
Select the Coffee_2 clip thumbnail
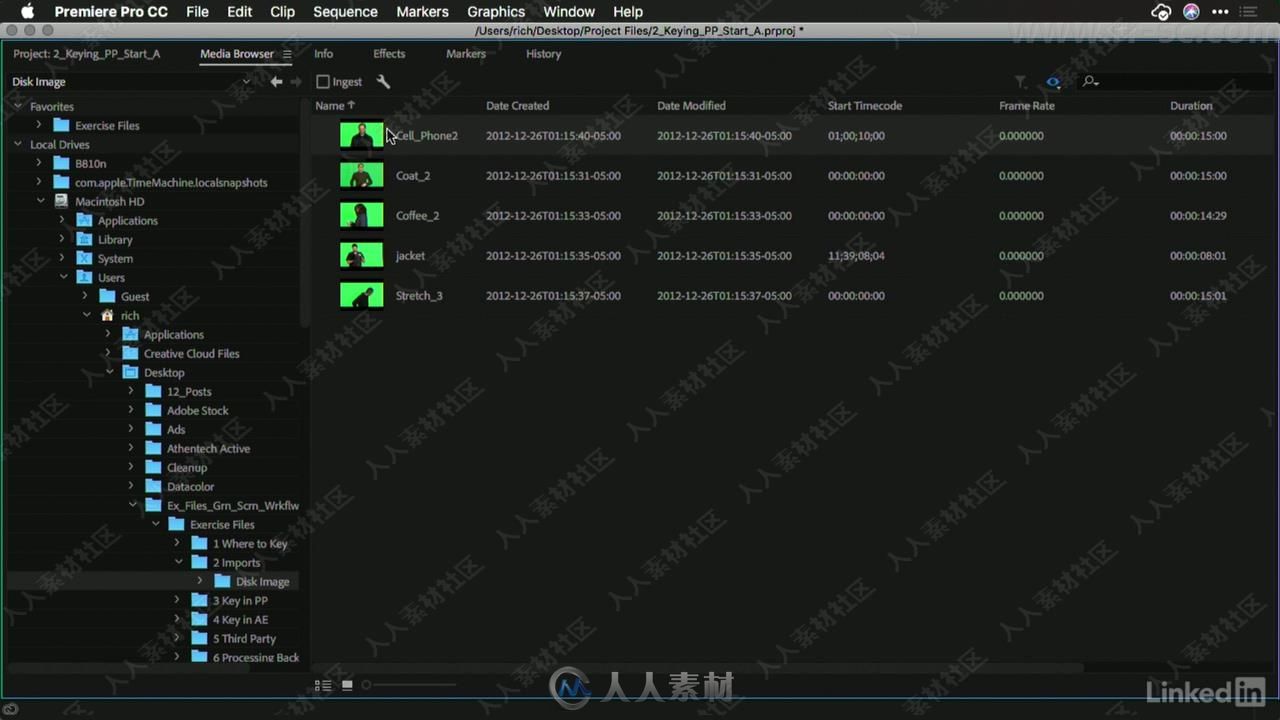(361, 215)
